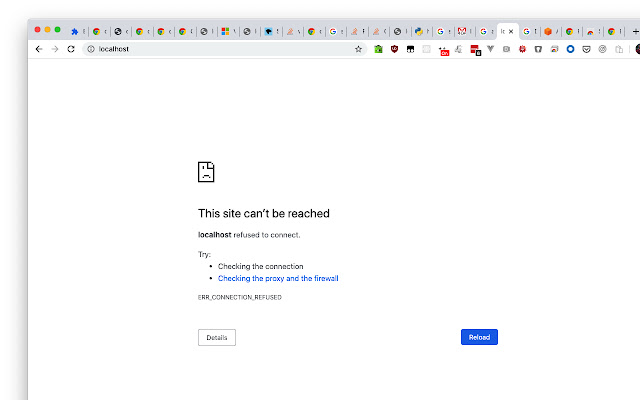Switch to the blue puzzle-piece tab
Screen dimensions: 640x400
pyautogui.click(x=75, y=31)
